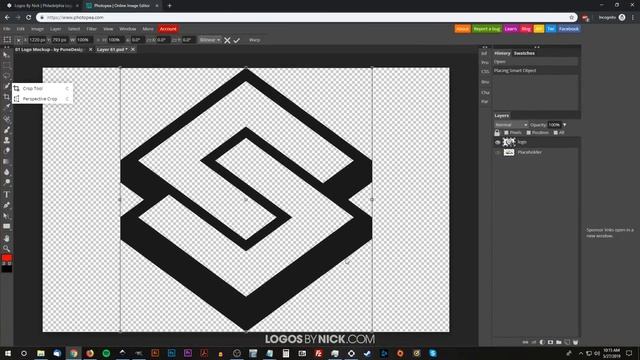Choose Perspective Crop from flyout
The image size is (640, 360).
point(42,99)
